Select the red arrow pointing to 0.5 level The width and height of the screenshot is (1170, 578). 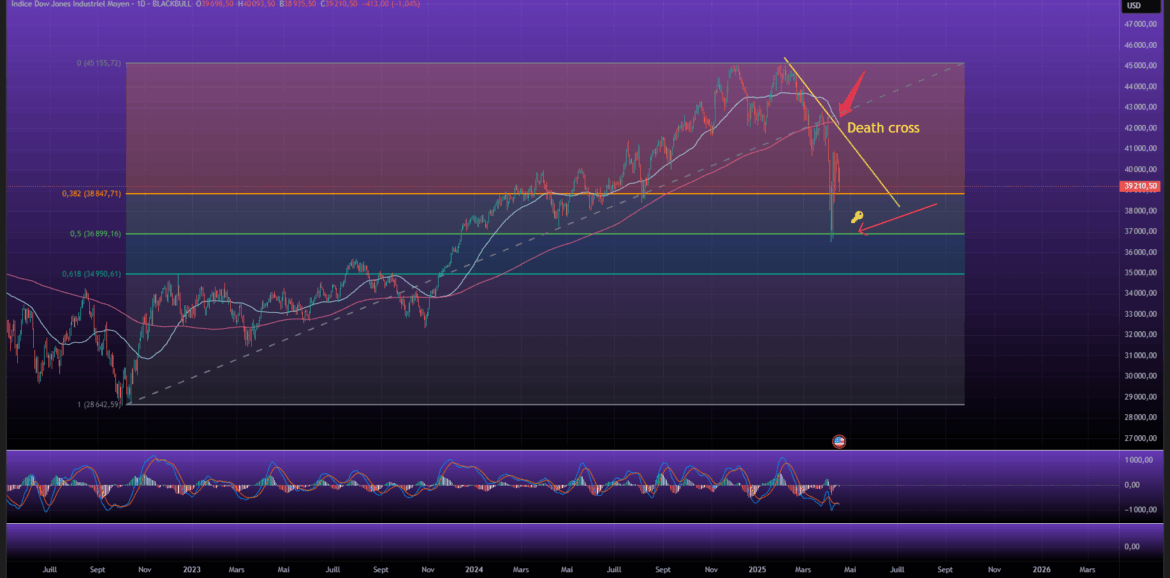[898, 218]
